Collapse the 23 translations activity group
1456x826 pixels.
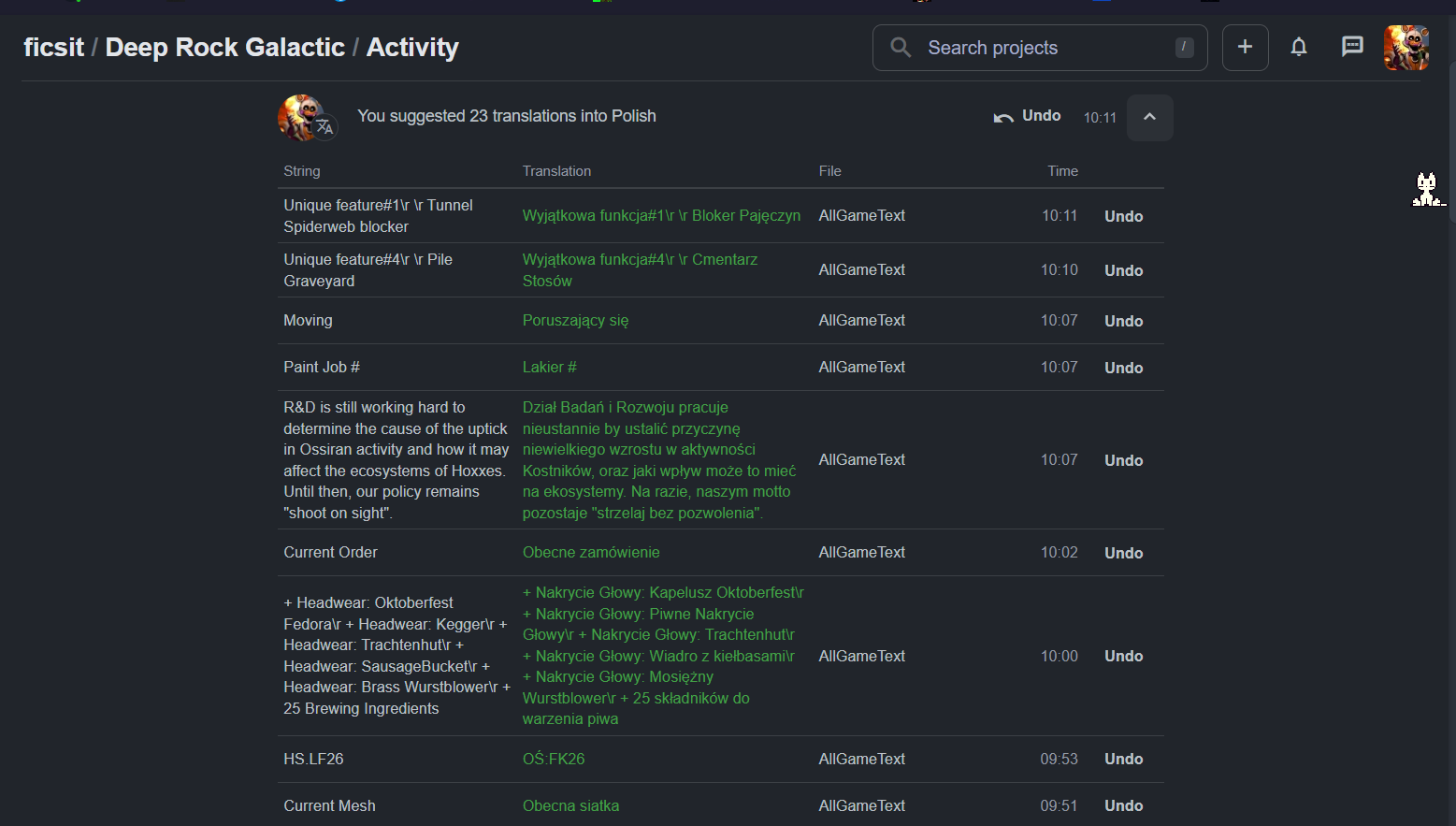[1149, 117]
